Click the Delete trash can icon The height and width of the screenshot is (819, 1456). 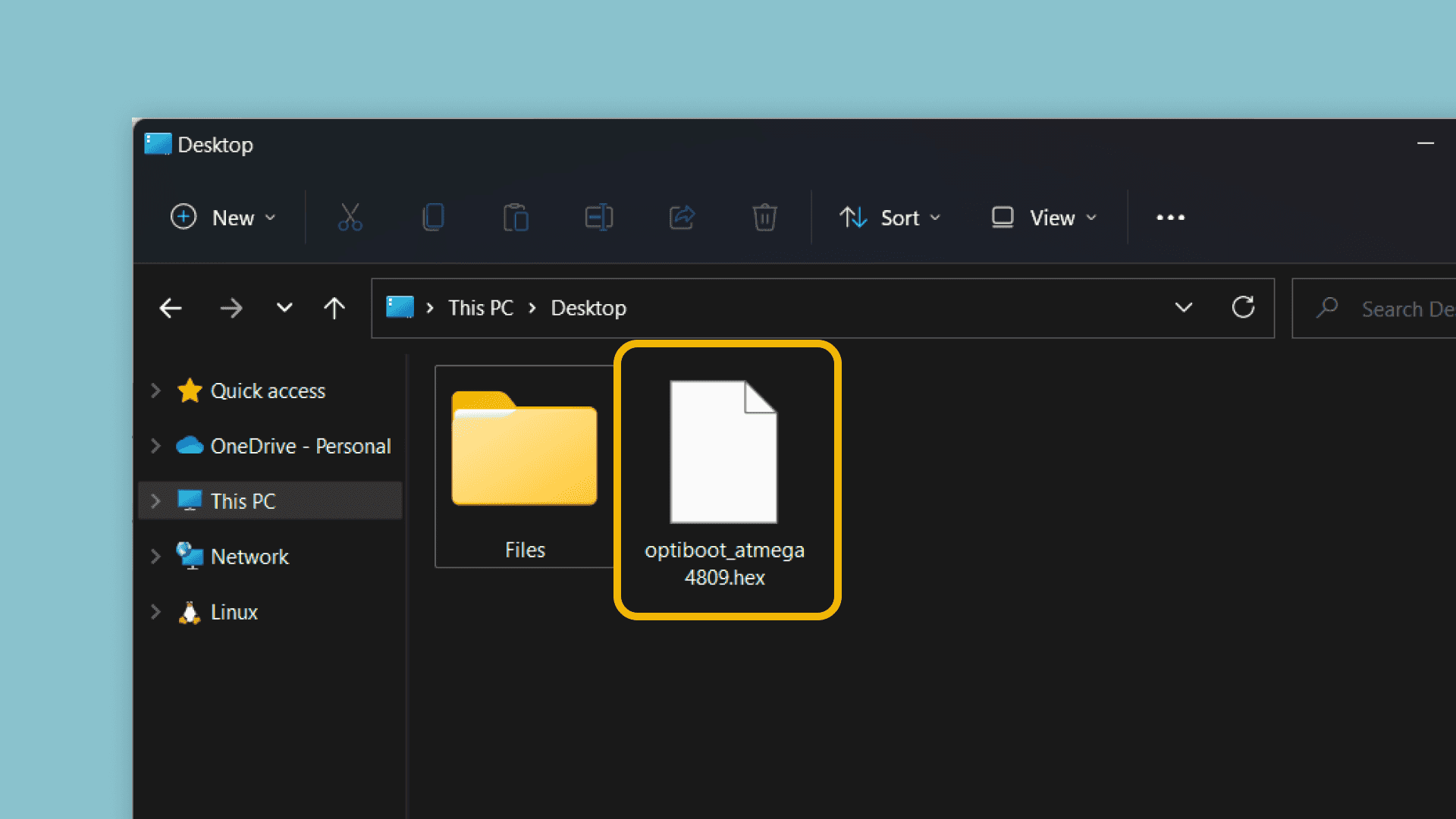point(764,218)
